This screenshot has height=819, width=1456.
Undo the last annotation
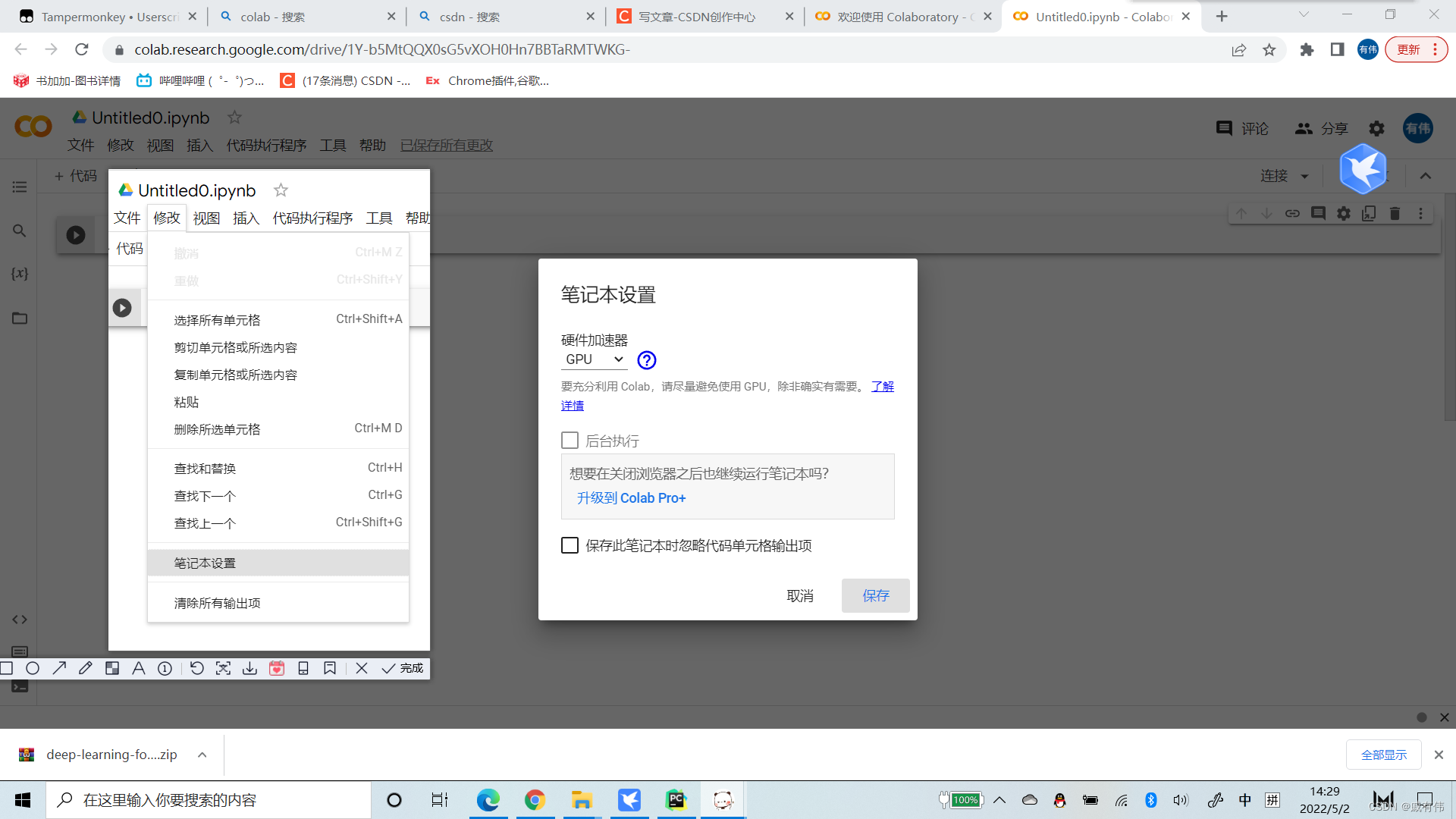point(197,668)
